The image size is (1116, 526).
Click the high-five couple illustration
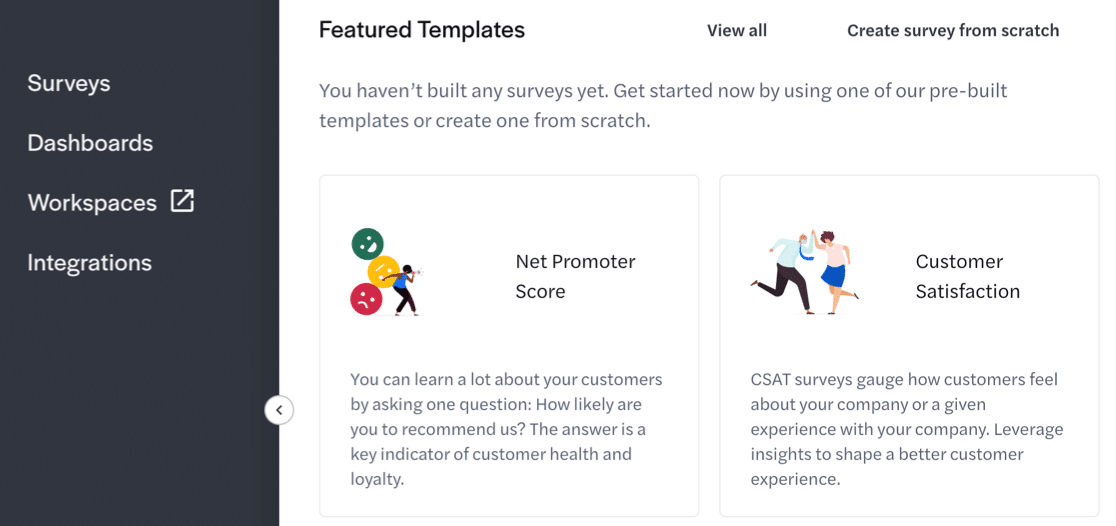pyautogui.click(x=805, y=272)
